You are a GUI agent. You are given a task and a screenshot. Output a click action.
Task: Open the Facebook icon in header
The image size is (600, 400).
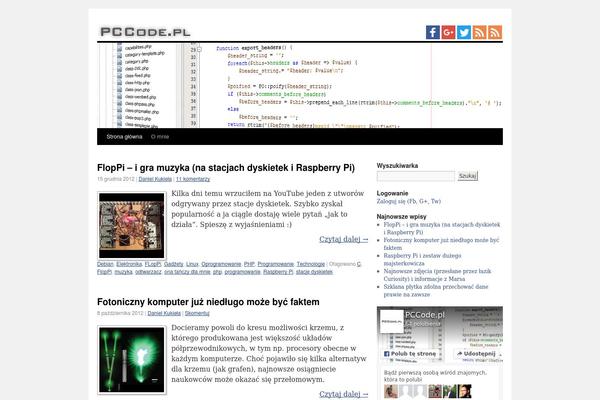[x=433, y=33]
